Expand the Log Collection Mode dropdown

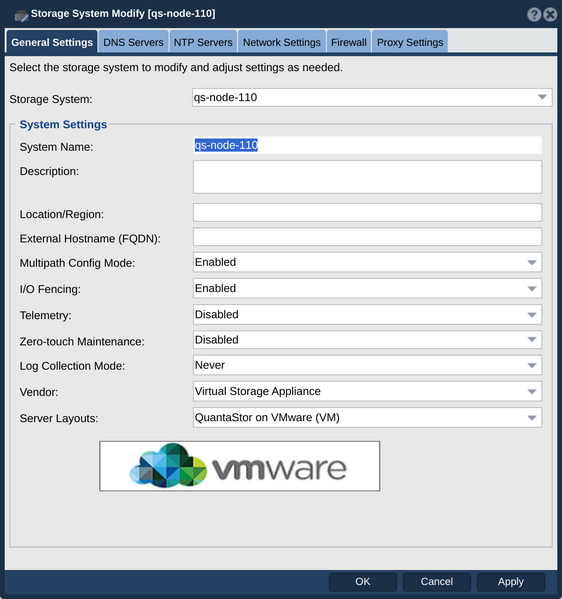pos(368,365)
